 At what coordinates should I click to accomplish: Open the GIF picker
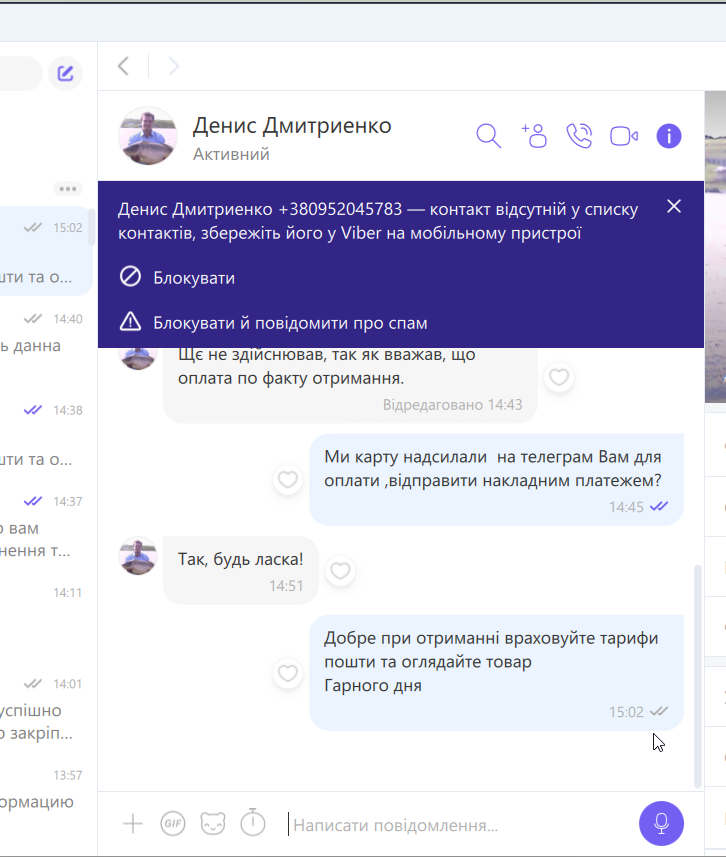173,824
